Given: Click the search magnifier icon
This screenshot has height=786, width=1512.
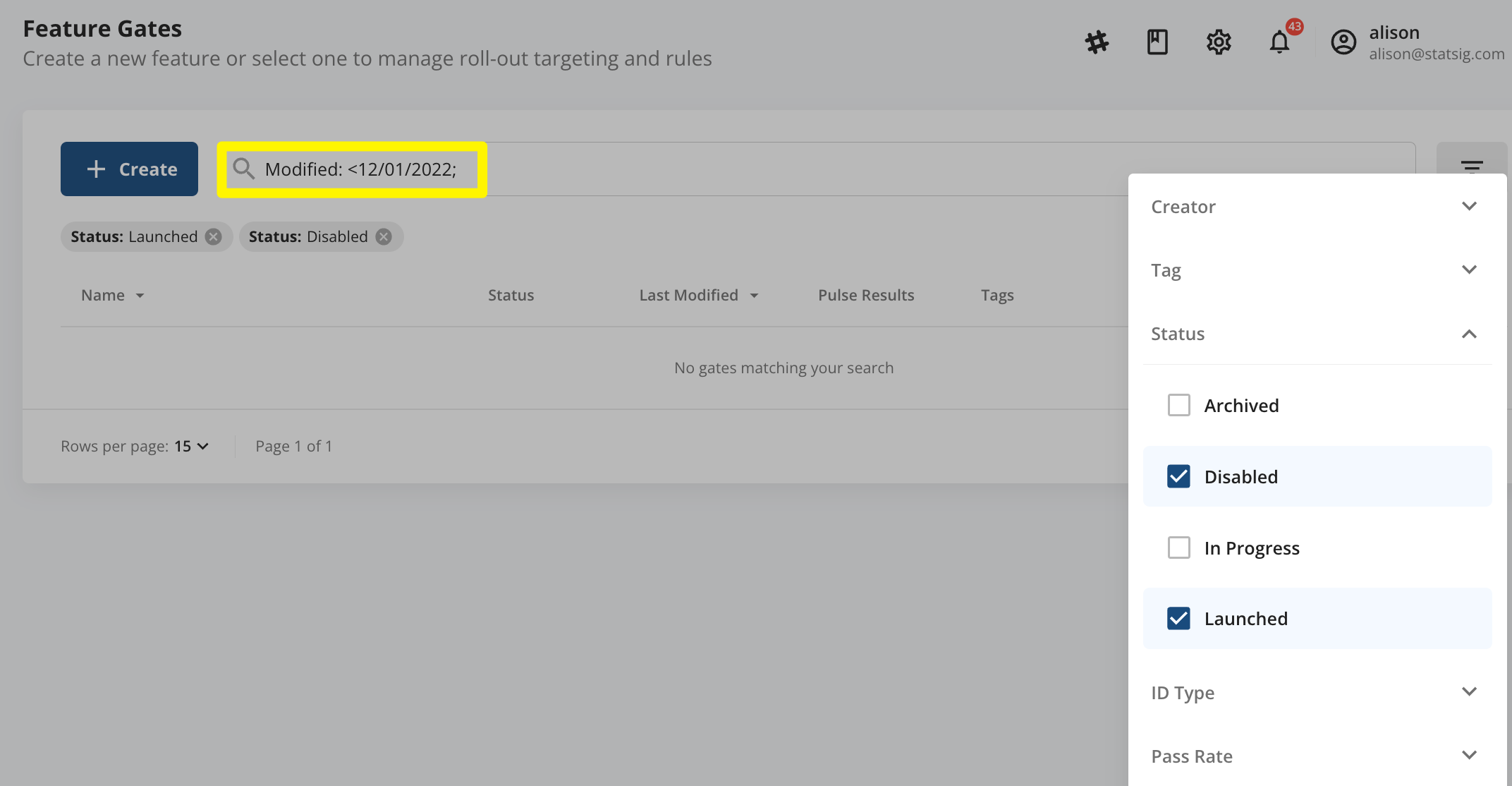Looking at the screenshot, I should tap(244, 169).
